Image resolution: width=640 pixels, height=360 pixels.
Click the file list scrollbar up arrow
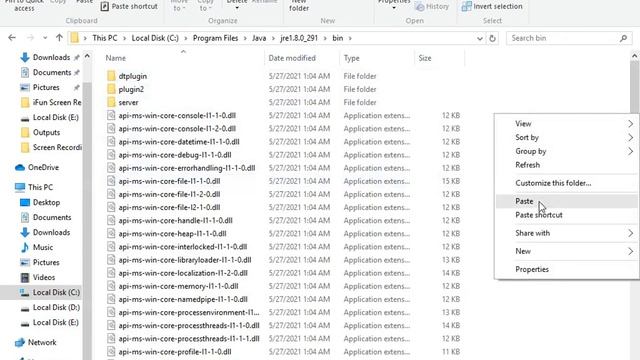tap(635, 56)
